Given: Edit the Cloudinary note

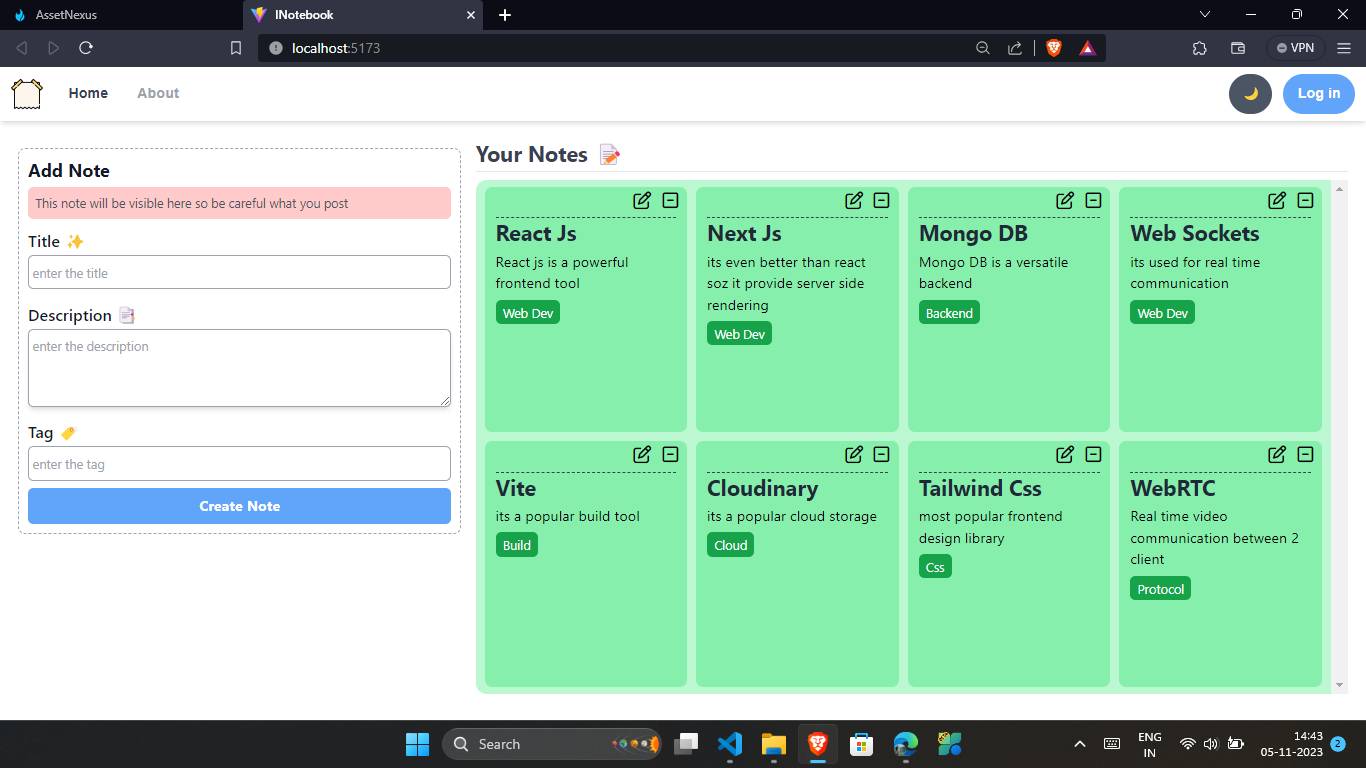Looking at the screenshot, I should point(854,454).
